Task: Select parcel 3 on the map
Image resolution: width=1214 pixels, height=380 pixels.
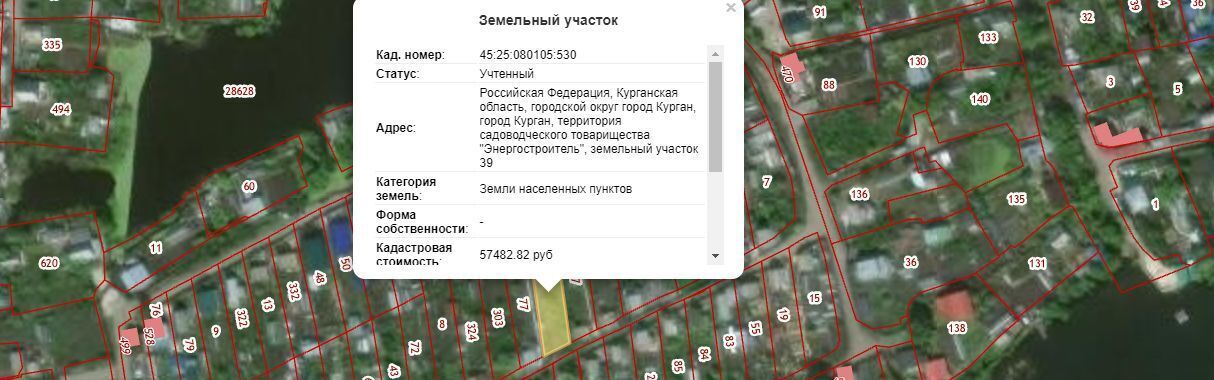Action: 1110,81
